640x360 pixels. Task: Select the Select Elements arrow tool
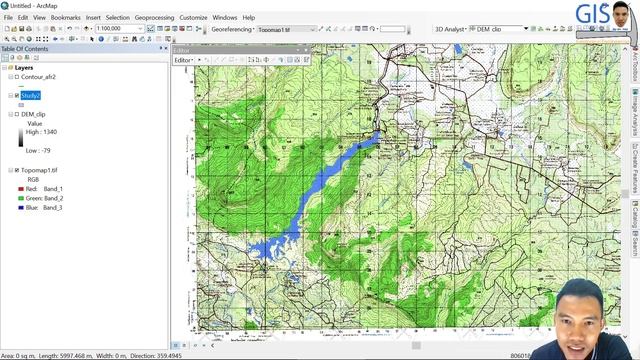point(92,39)
